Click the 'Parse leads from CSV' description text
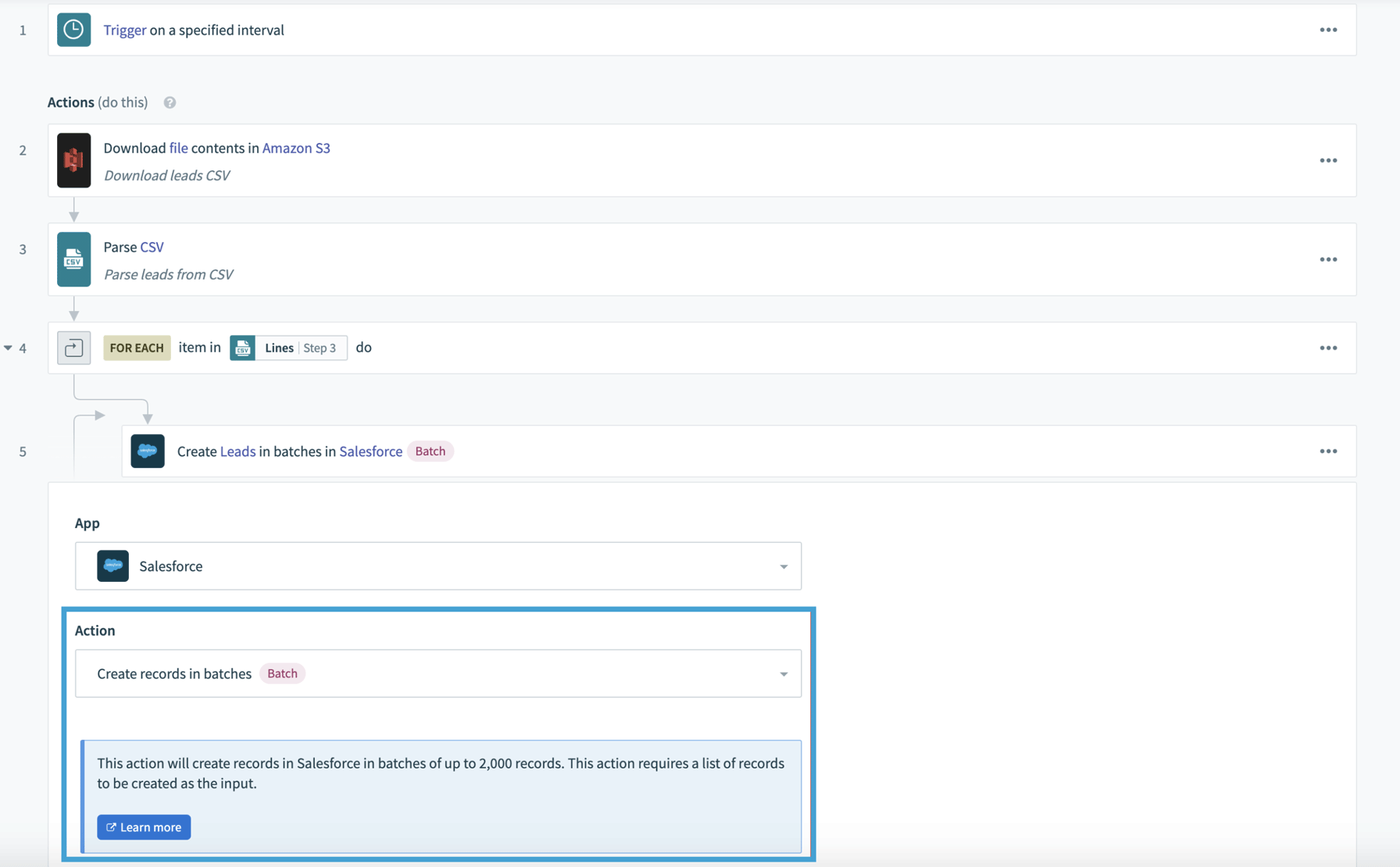 pos(168,274)
